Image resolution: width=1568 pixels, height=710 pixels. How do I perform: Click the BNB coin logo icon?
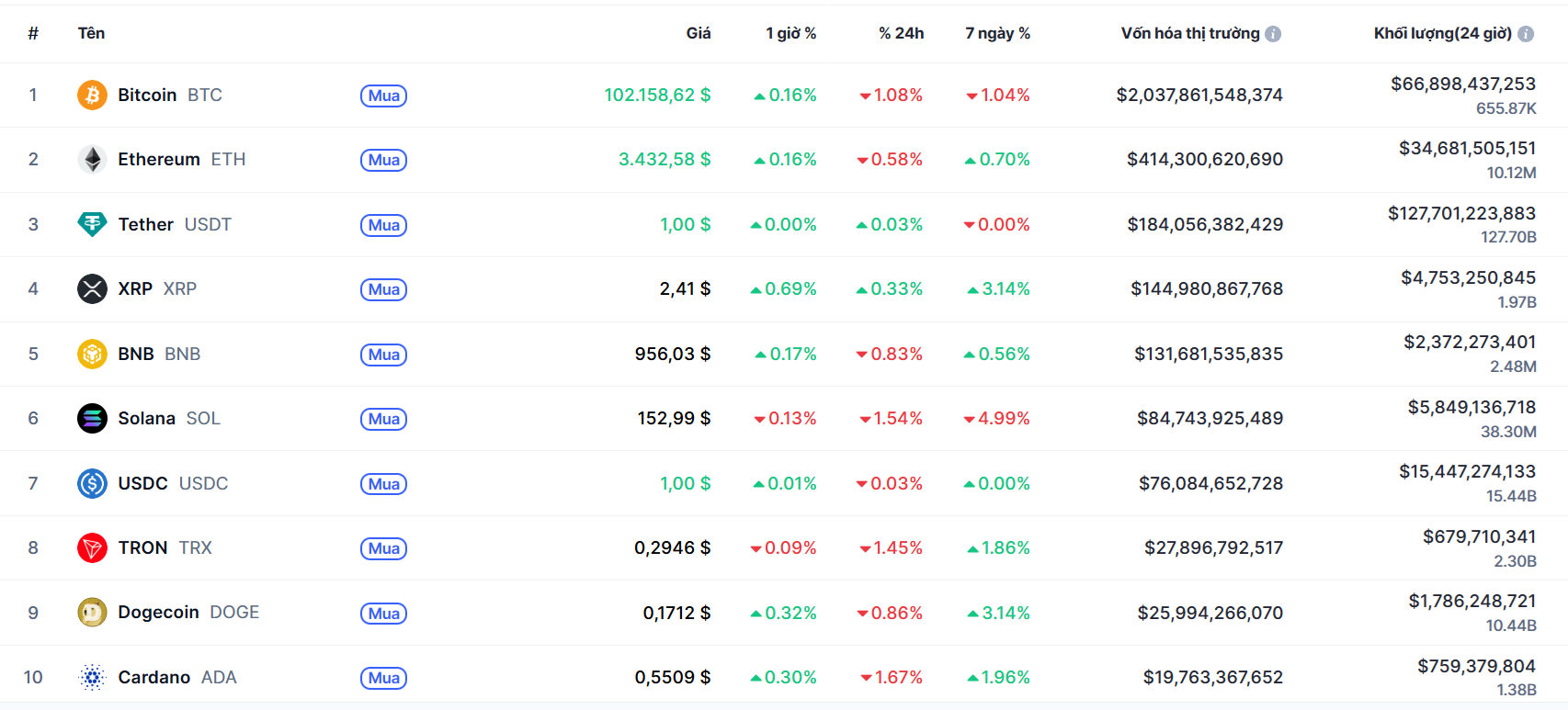(92, 354)
